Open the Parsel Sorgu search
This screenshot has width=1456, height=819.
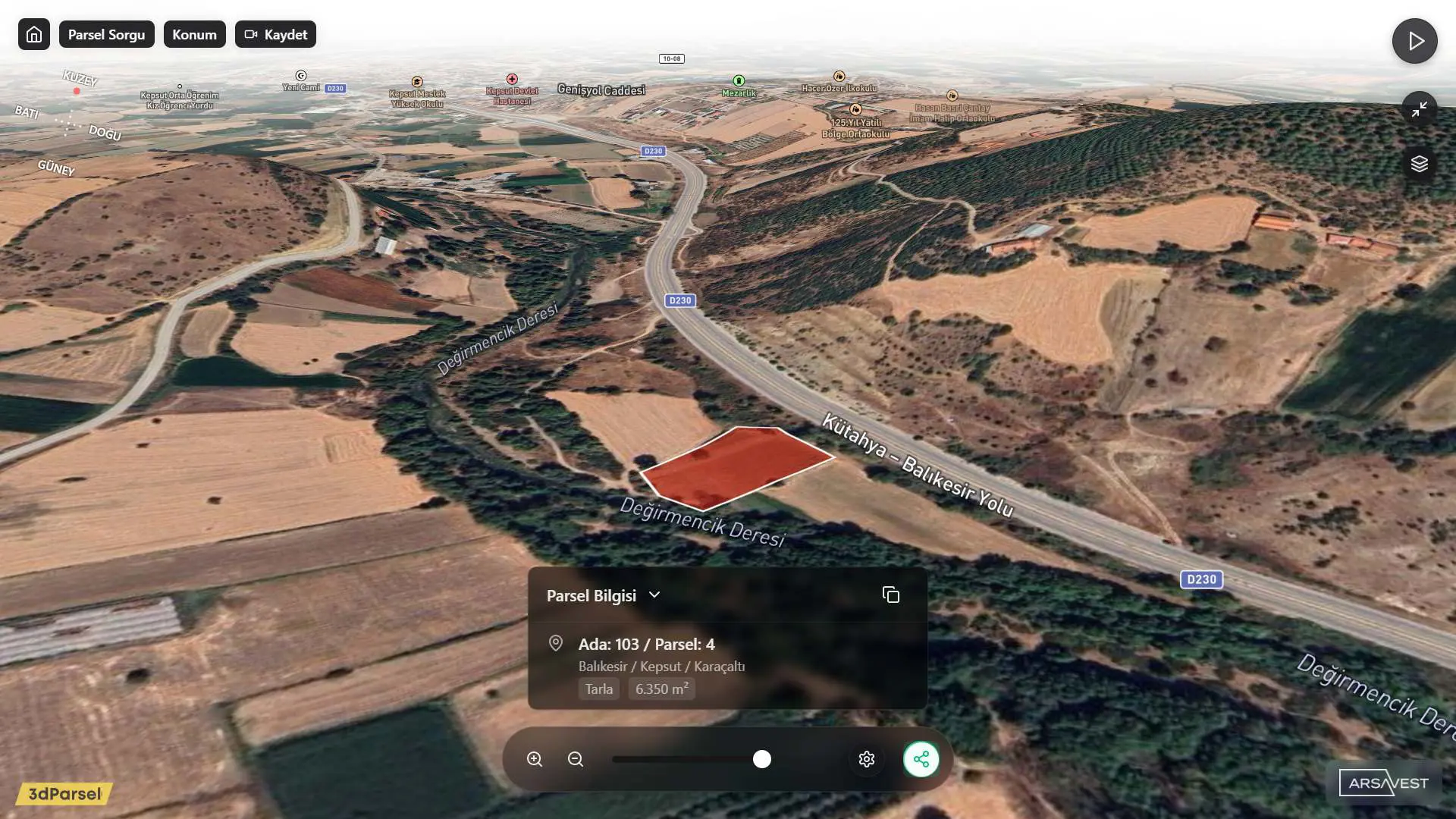107,35
